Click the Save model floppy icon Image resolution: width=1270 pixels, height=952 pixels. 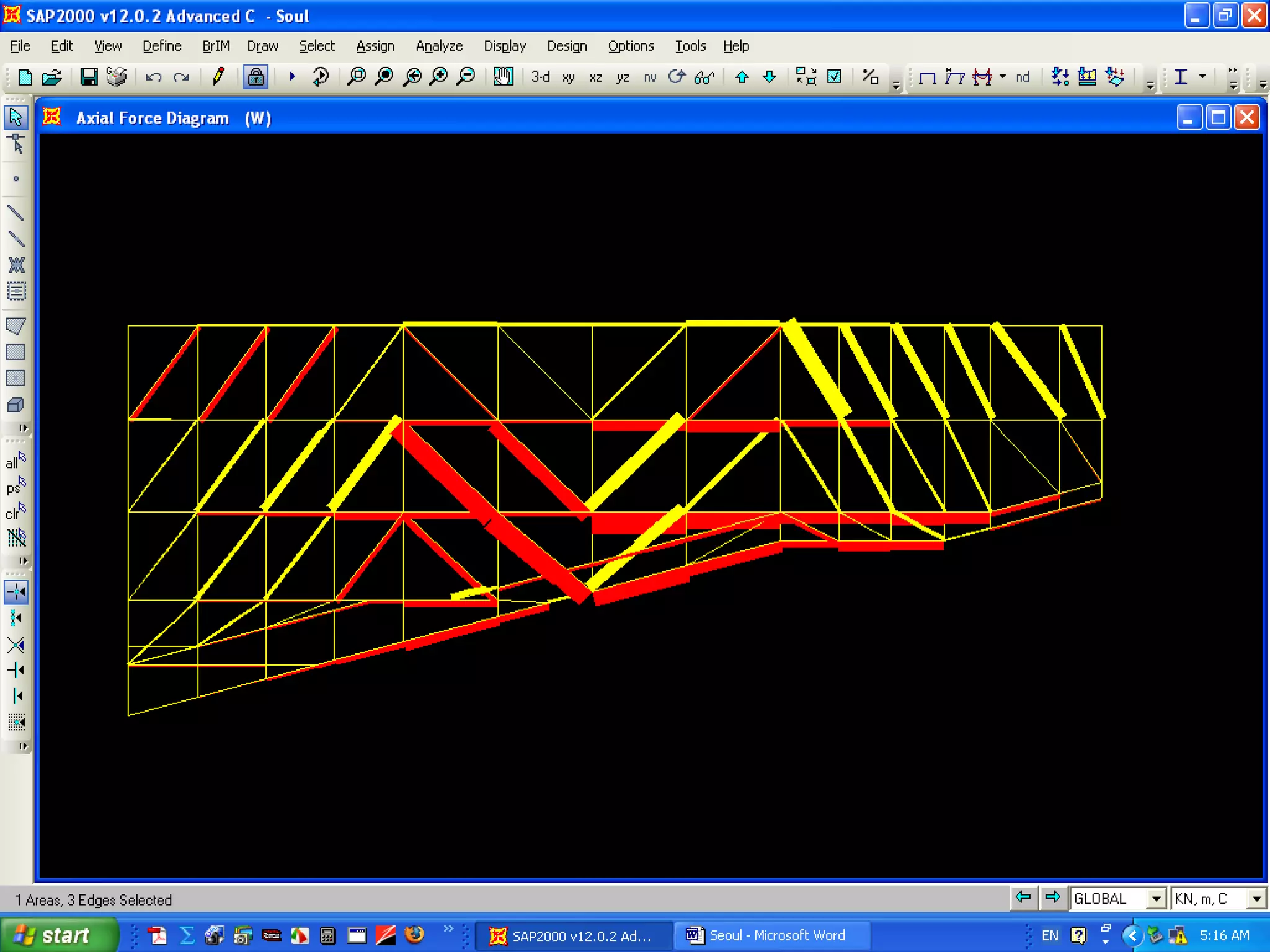pyautogui.click(x=89, y=77)
